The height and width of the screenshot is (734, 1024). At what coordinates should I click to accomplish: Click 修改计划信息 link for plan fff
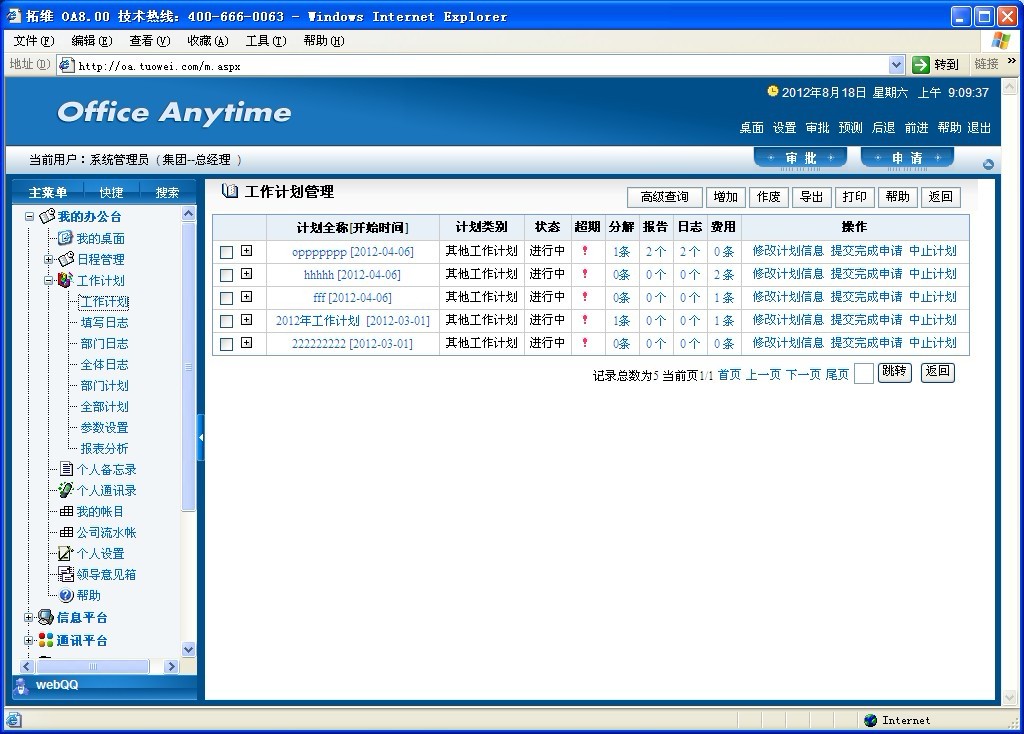788,297
